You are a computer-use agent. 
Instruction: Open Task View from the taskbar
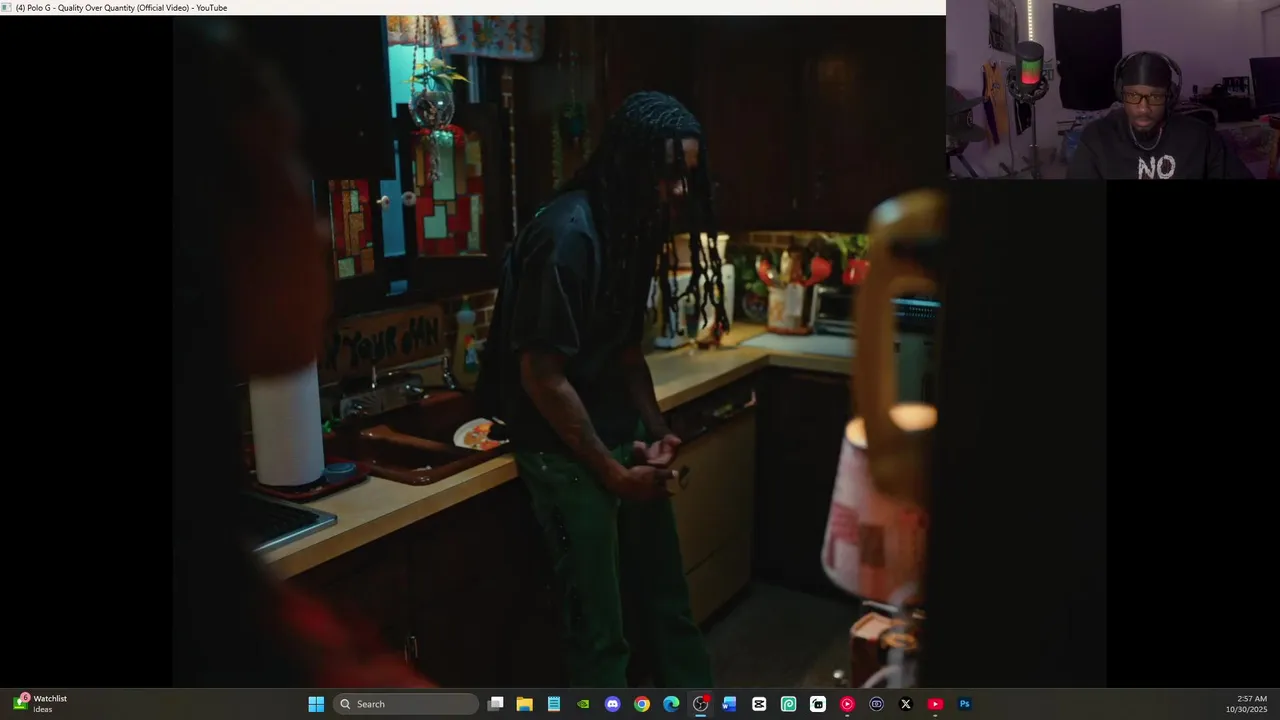(495, 704)
